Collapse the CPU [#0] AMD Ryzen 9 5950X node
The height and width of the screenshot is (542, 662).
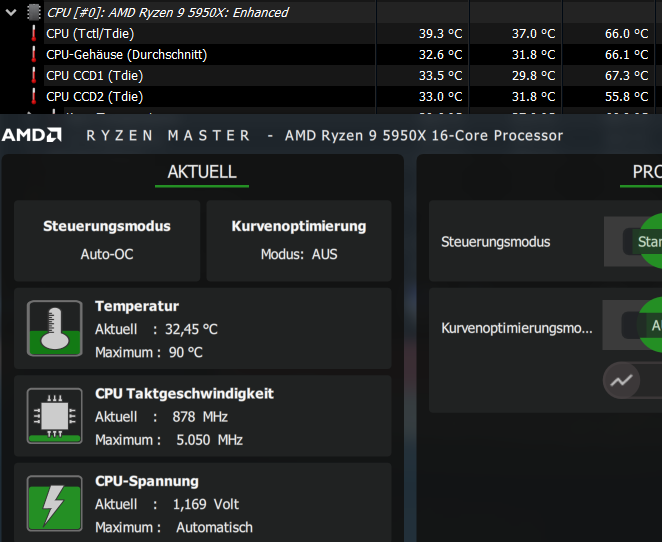pos(11,12)
